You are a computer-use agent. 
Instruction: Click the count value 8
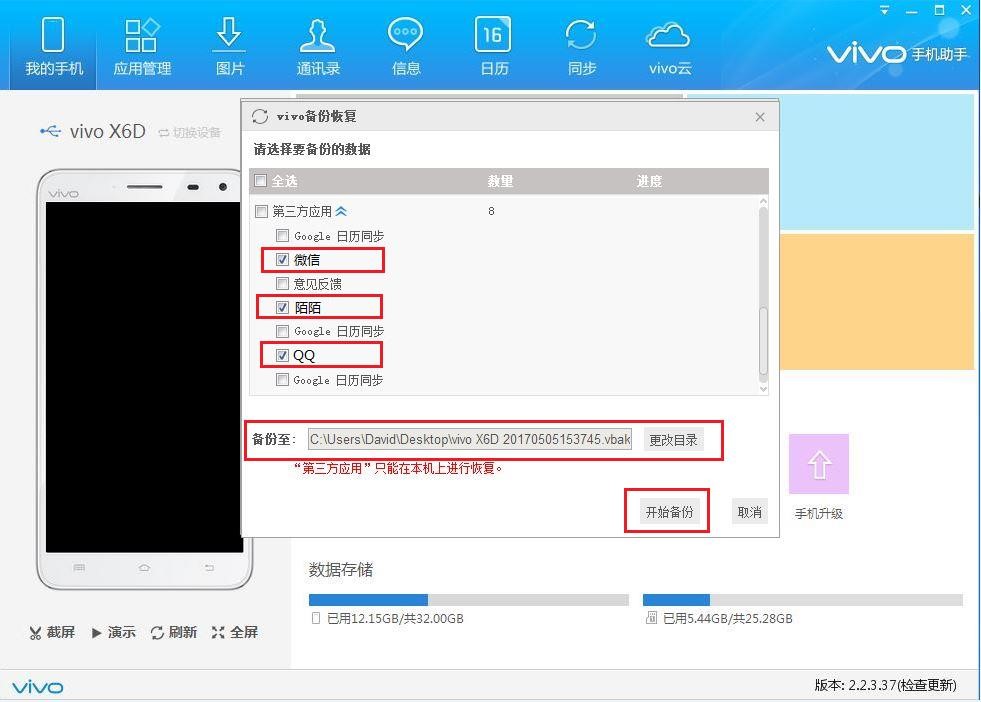tap(491, 211)
